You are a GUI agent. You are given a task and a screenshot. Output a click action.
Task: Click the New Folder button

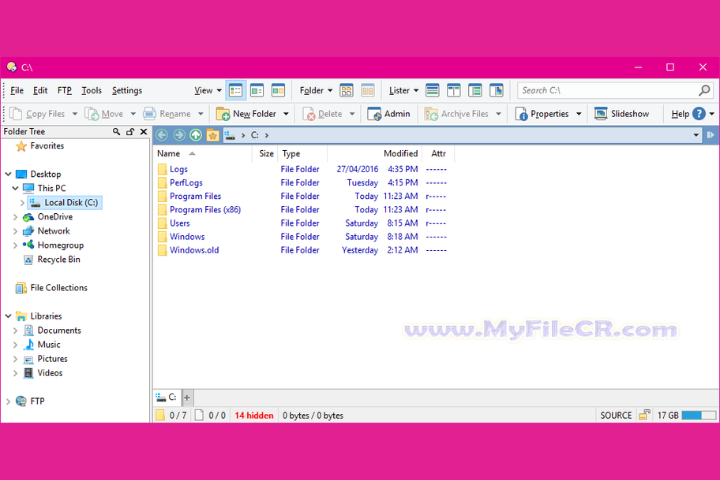click(246, 114)
